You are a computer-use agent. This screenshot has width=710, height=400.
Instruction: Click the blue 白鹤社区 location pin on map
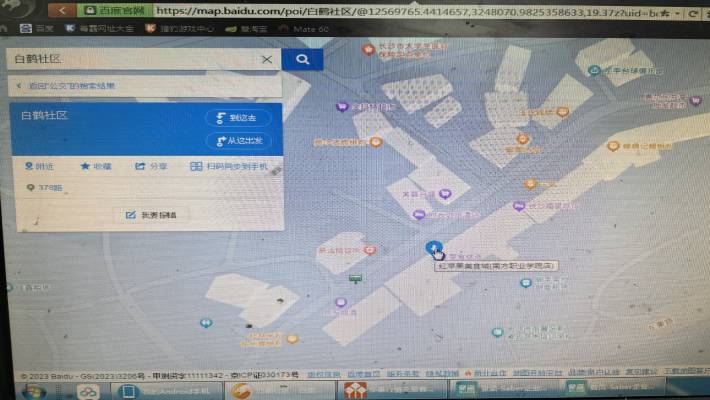coord(434,247)
